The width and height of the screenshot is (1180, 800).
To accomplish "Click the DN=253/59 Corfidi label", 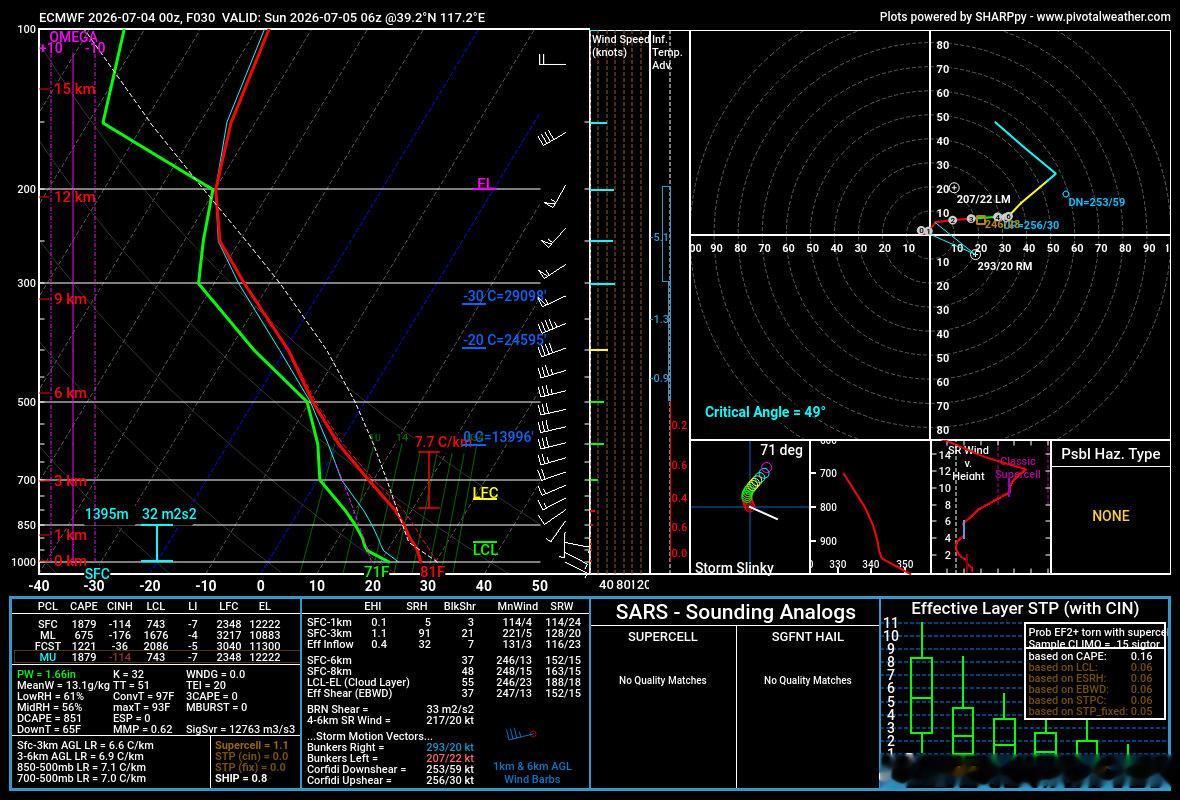I will pos(1096,202).
